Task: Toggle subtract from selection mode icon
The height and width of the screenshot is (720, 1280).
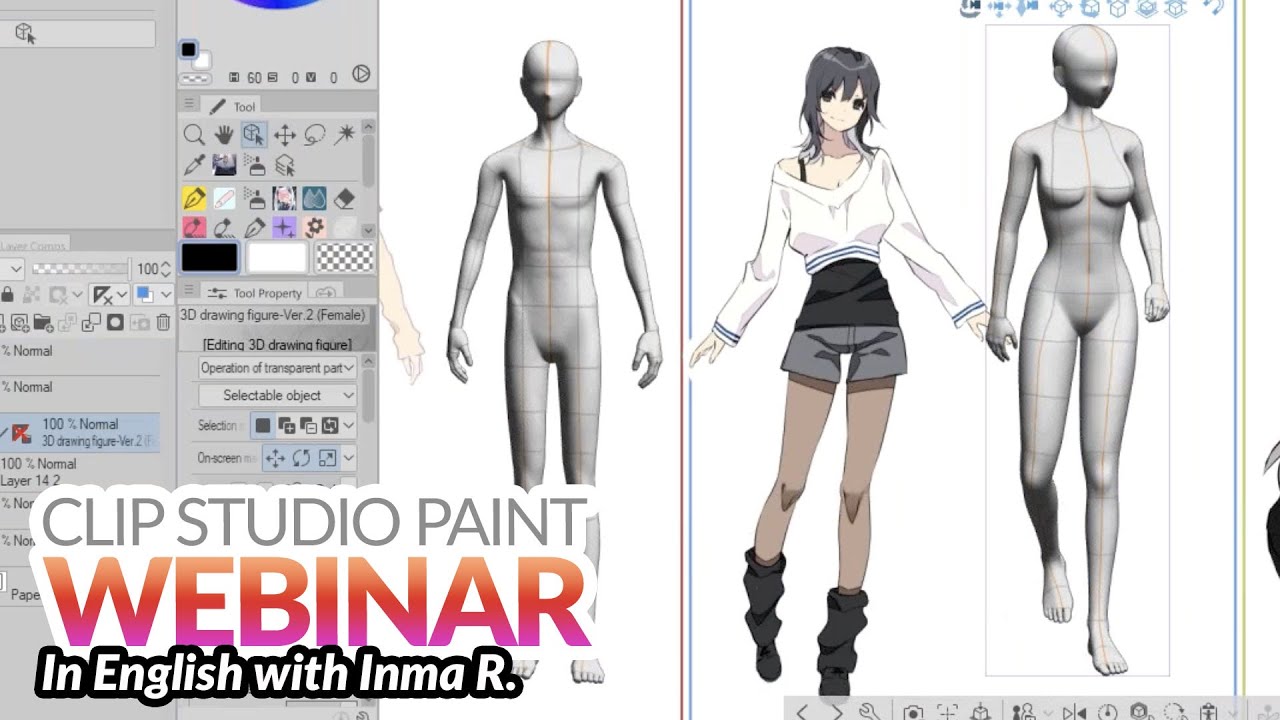Action: [x=308, y=426]
